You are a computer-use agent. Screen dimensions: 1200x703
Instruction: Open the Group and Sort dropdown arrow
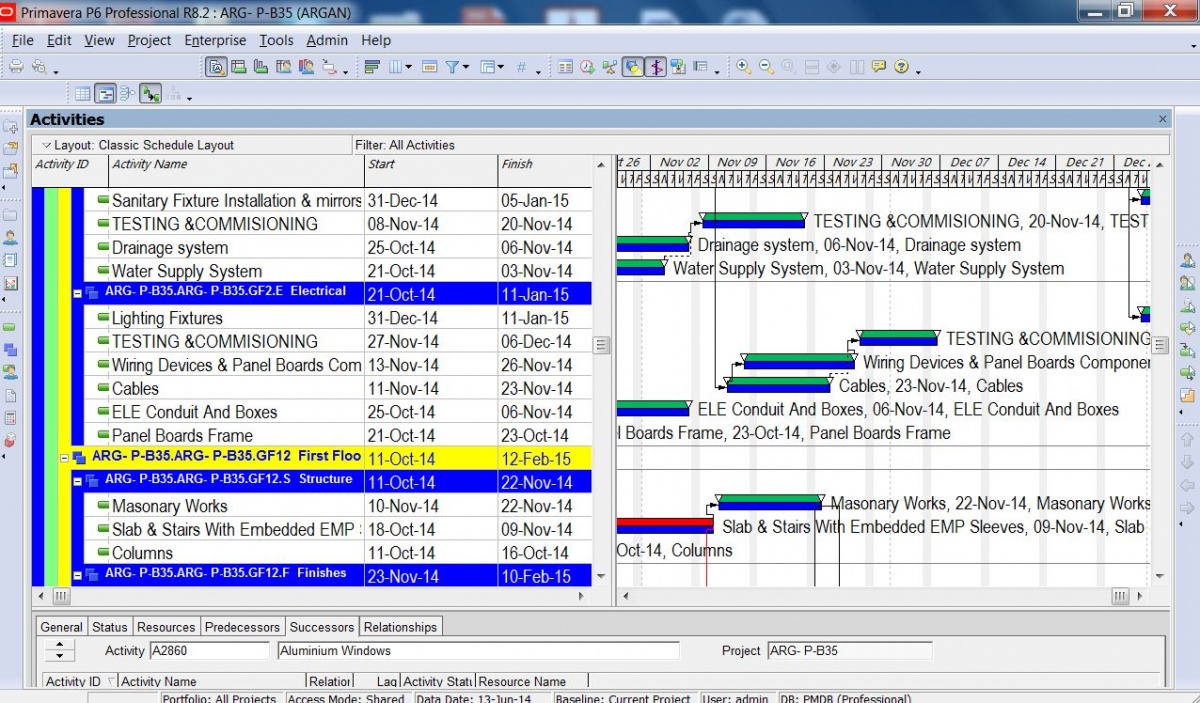[x=502, y=69]
